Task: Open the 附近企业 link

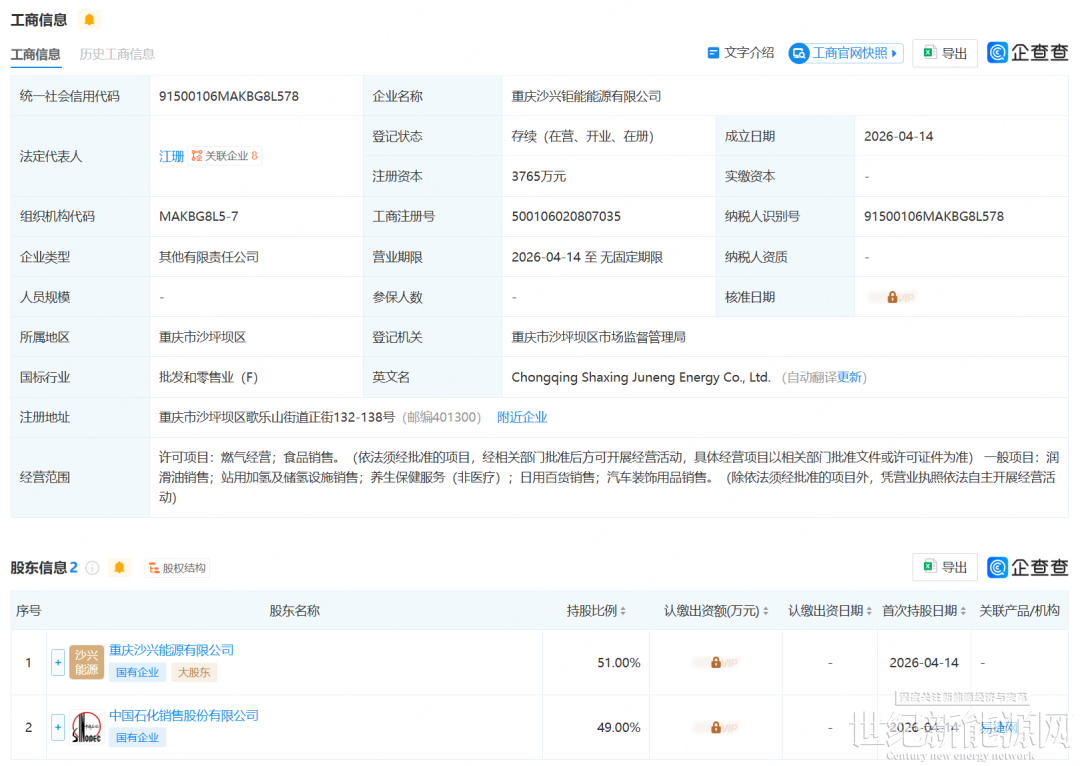Action: point(522,417)
